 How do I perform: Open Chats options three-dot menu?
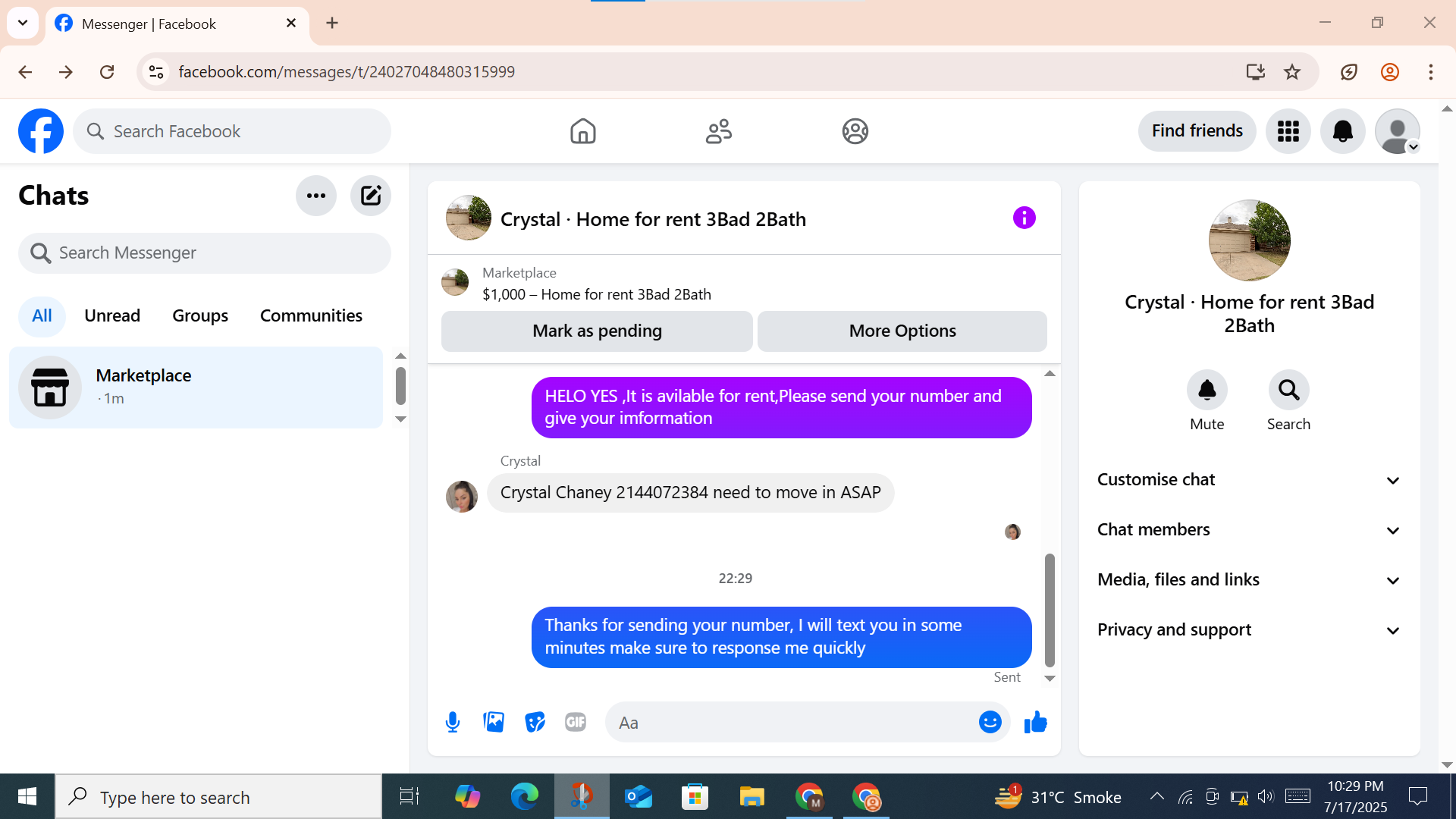click(x=316, y=196)
